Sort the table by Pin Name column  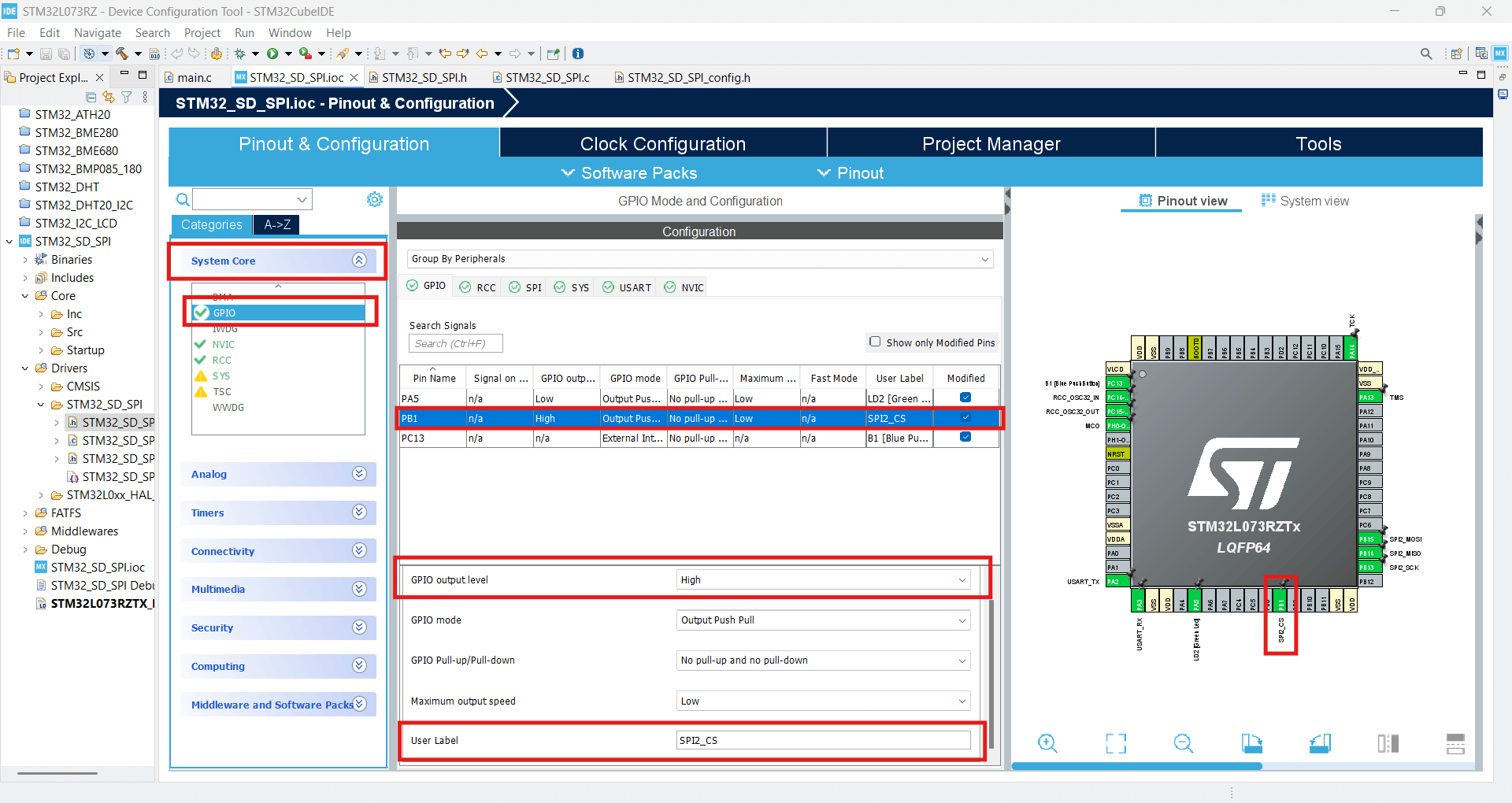coord(434,378)
